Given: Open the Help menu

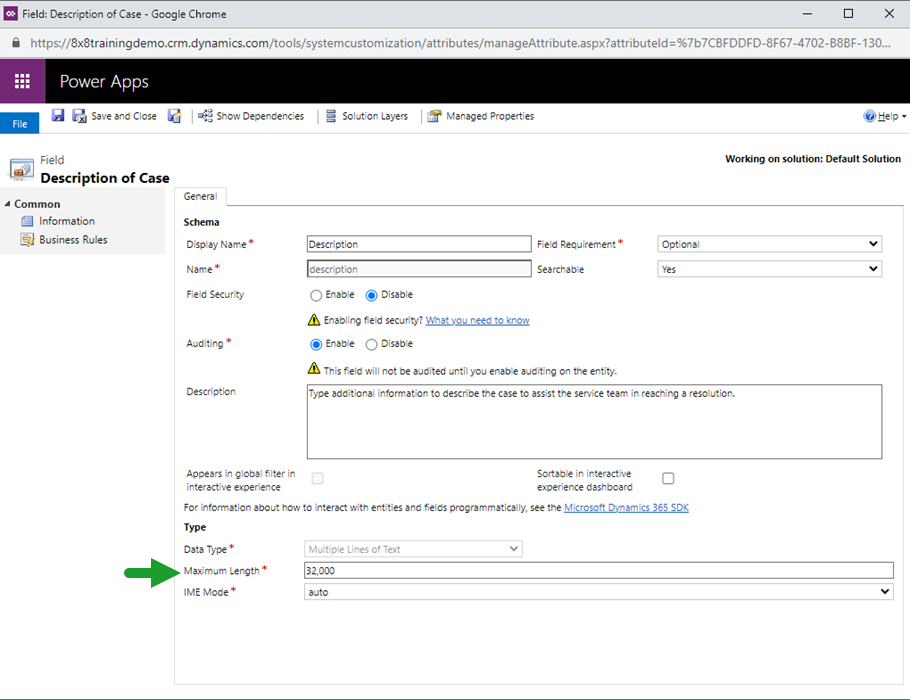Looking at the screenshot, I should (884, 115).
